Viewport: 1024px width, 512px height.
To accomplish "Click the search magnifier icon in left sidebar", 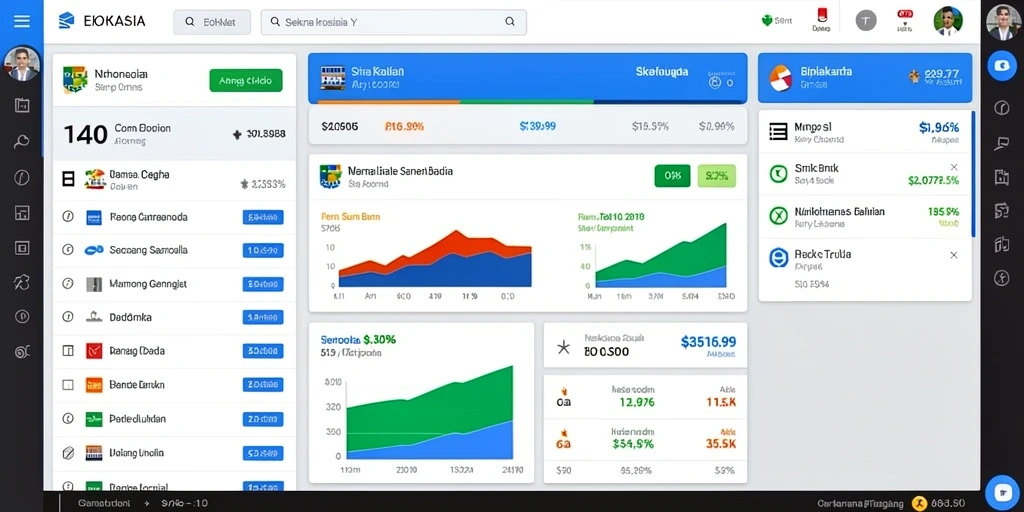I will click(x=22, y=142).
